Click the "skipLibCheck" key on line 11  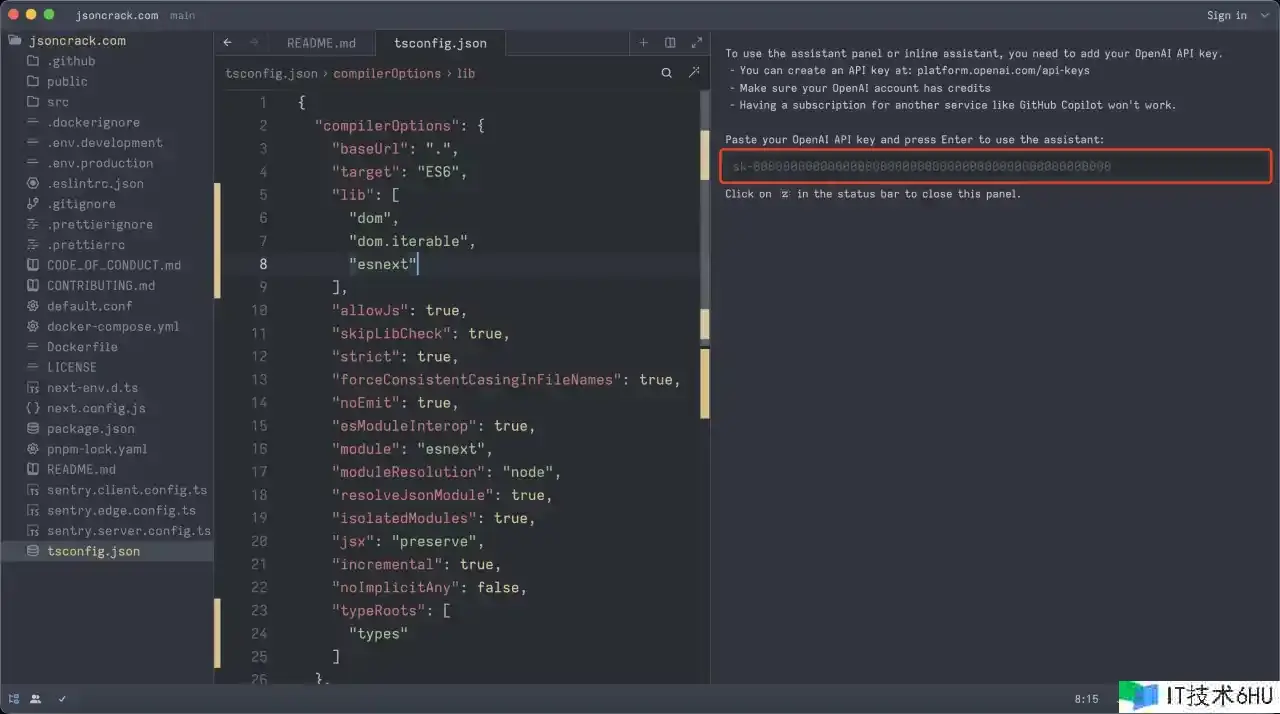(x=392, y=334)
